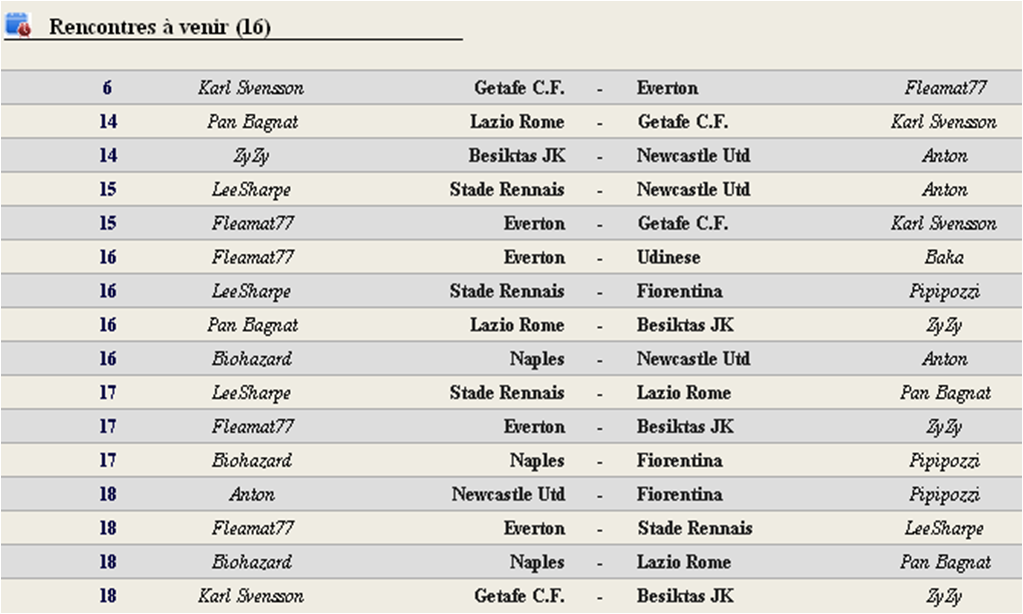Open ZyZy manager in the Besiktas JK home row

click(251, 156)
